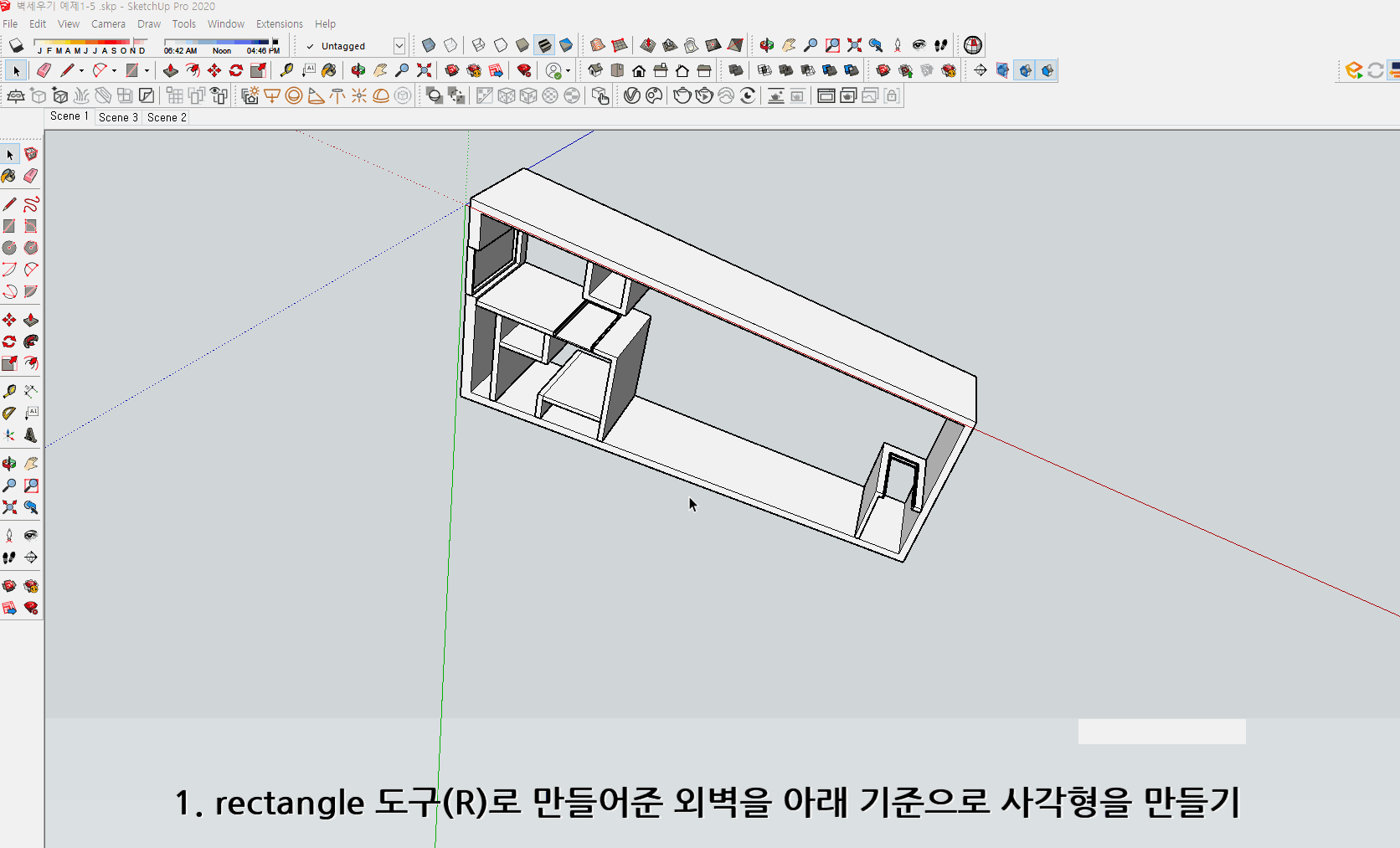
Task: Activate the Paint Bucket tool
Action: click(x=329, y=70)
